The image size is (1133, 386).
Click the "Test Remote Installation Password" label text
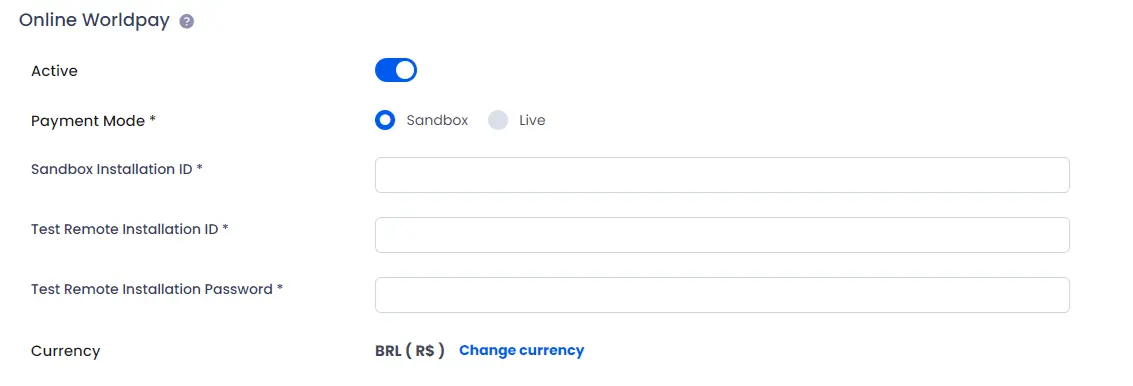(152, 289)
